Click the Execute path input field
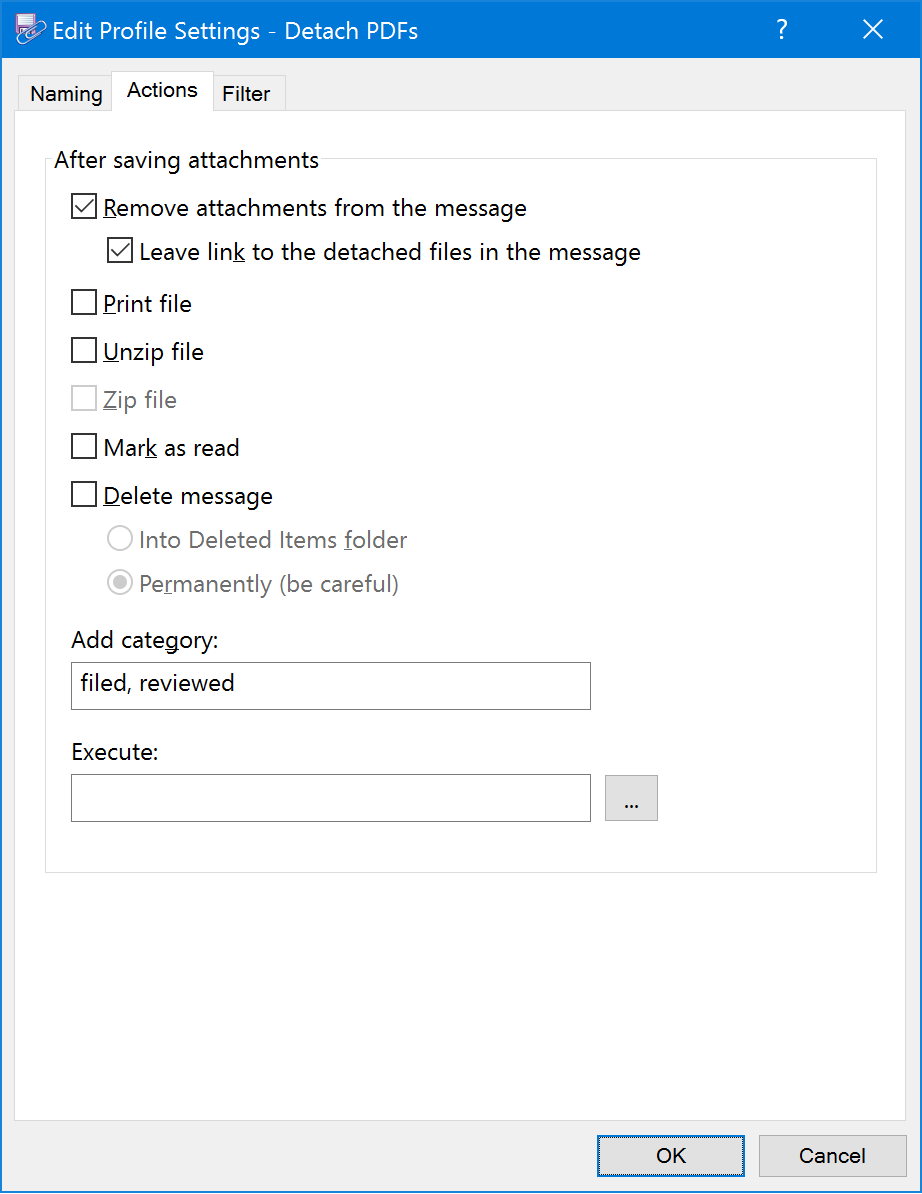Image resolution: width=922 pixels, height=1194 pixels. 330,798
